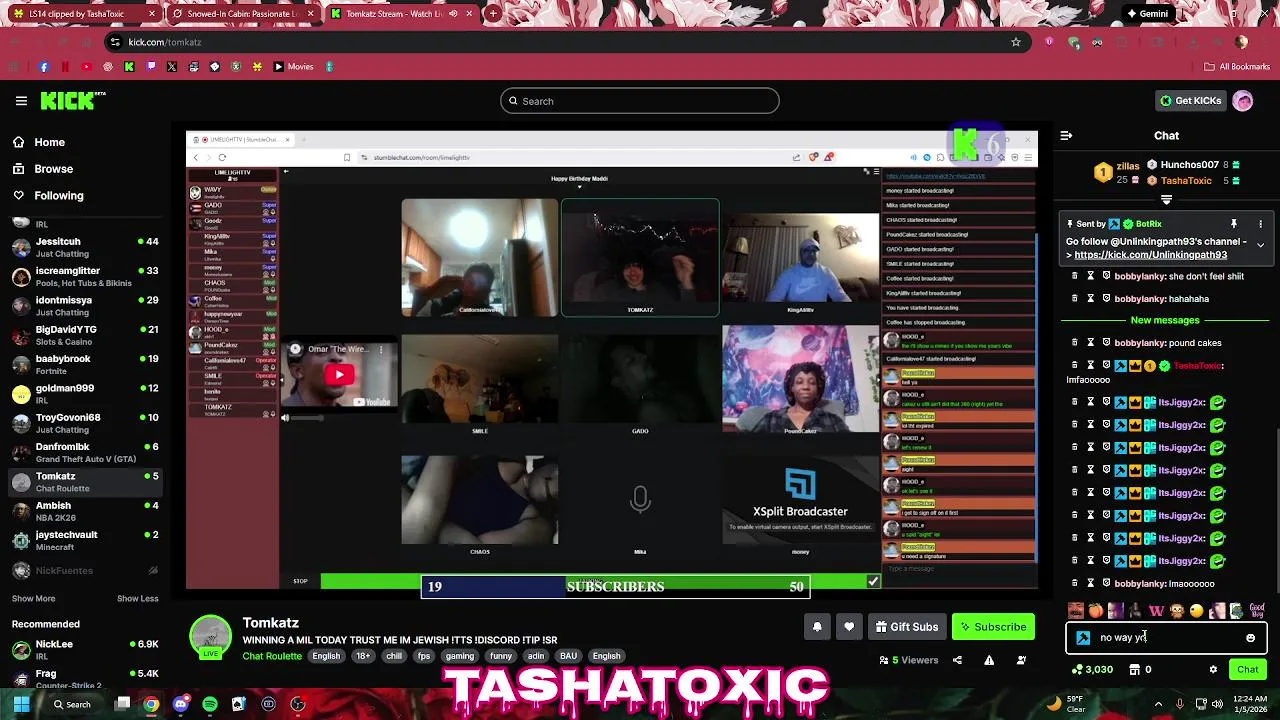Open the Chat Roulette category link

pos(272,656)
